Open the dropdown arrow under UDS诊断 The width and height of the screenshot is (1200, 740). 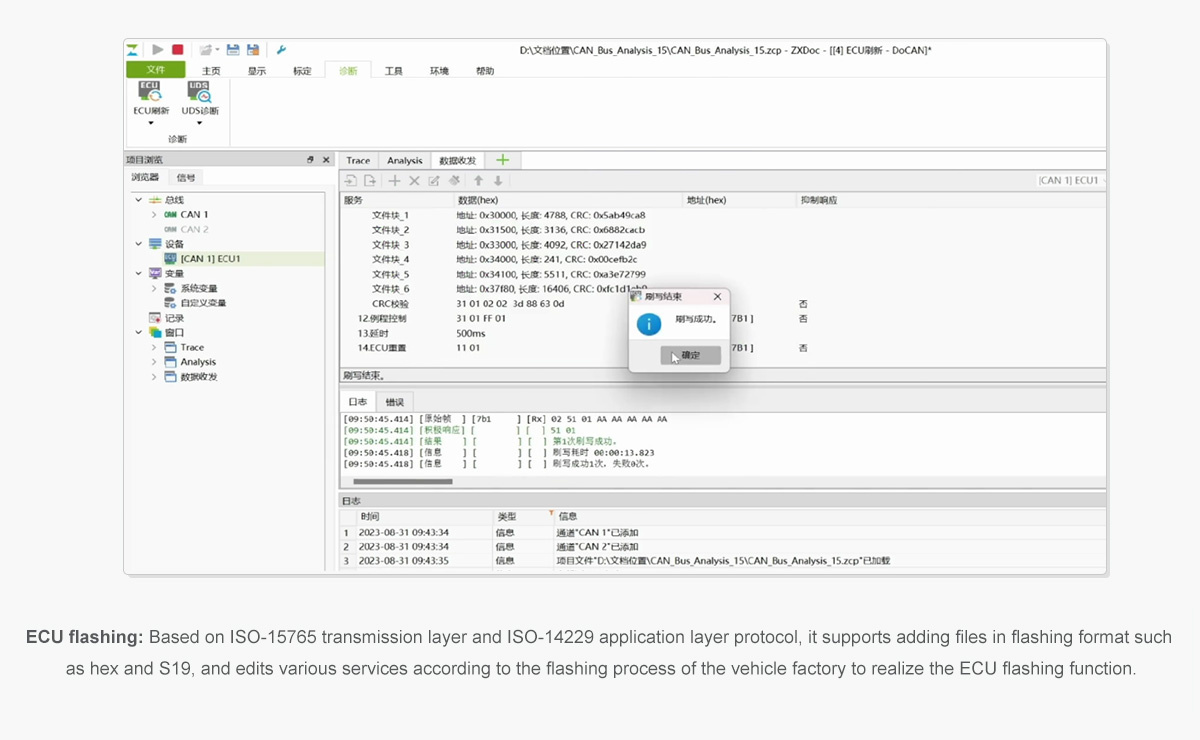[199, 123]
